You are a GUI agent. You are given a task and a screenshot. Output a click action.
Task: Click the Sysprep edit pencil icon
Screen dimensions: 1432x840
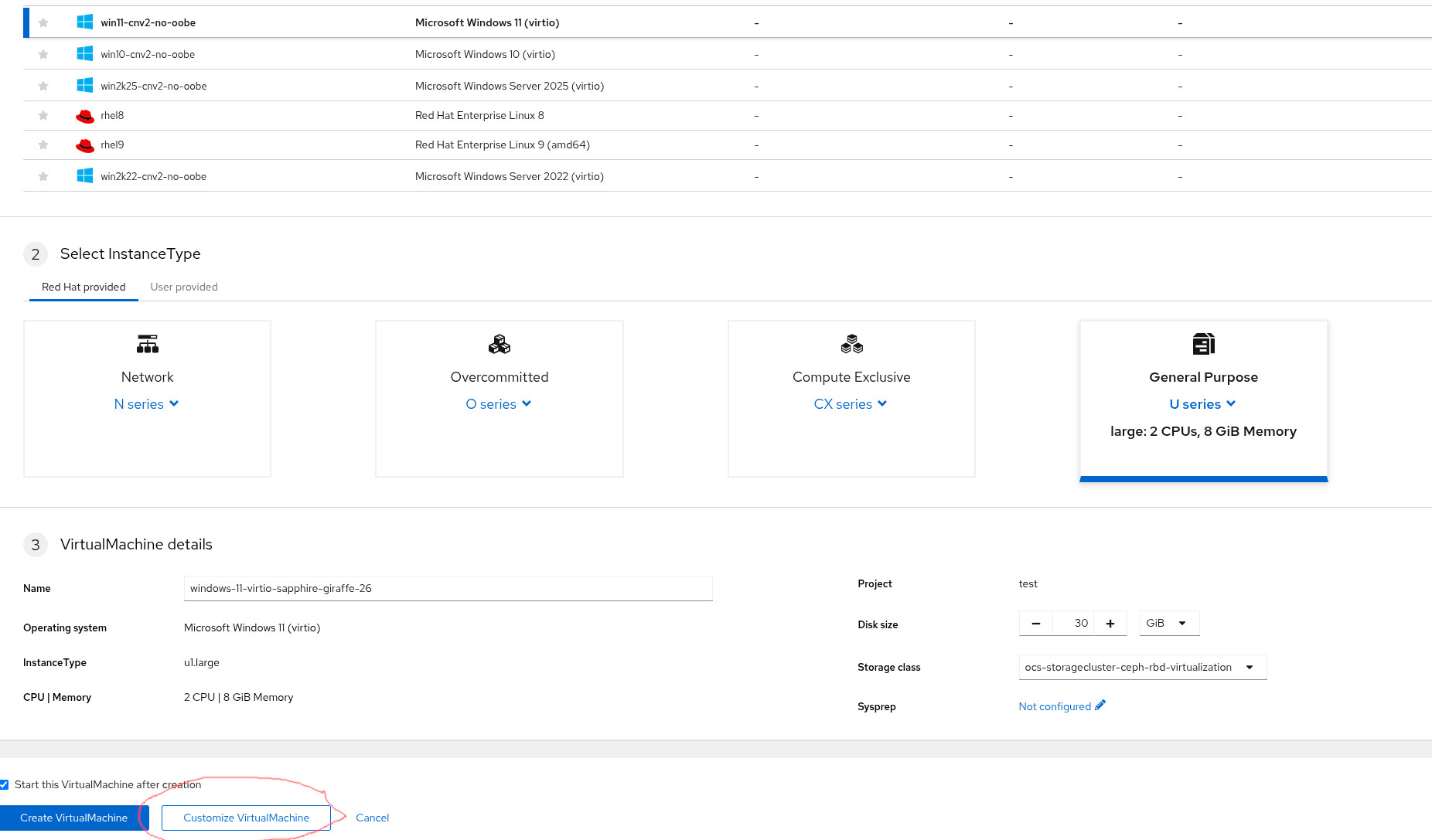pyautogui.click(x=1100, y=705)
